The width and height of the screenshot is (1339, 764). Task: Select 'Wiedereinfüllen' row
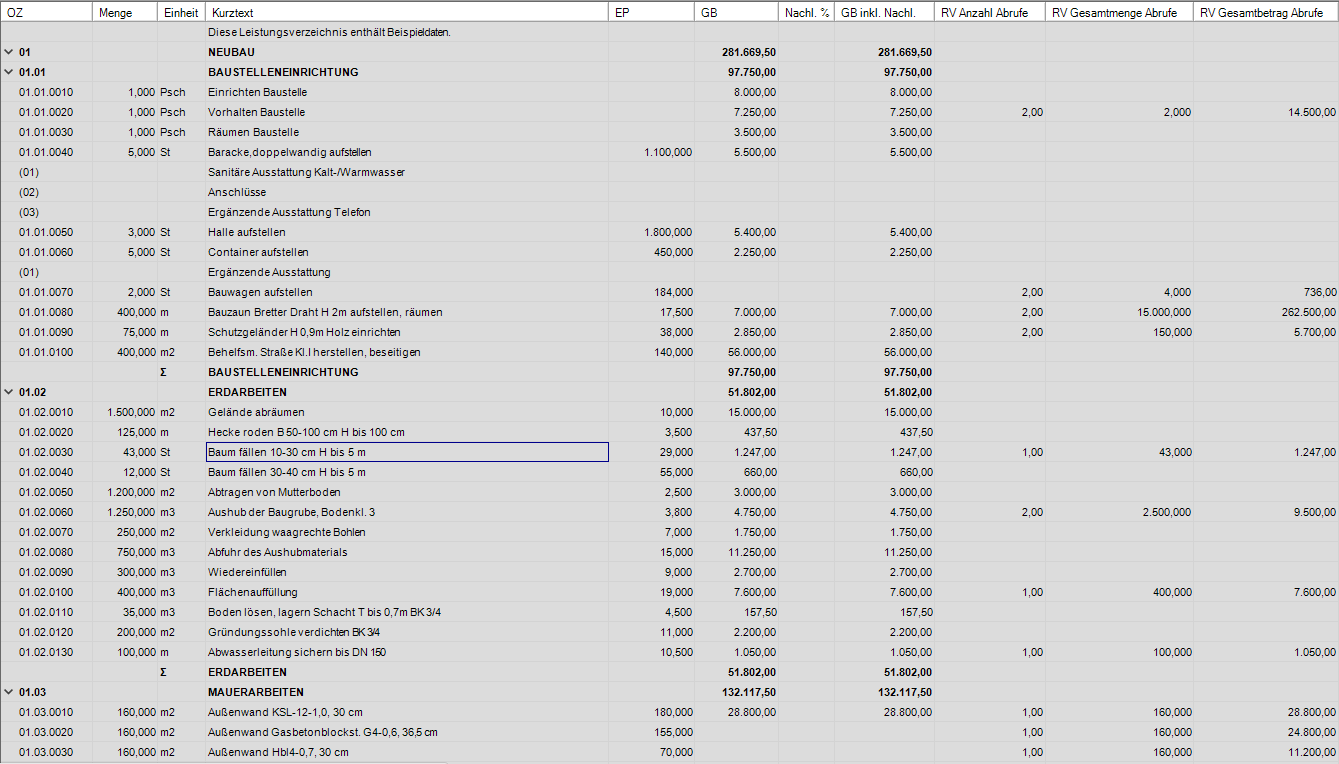pos(669,572)
